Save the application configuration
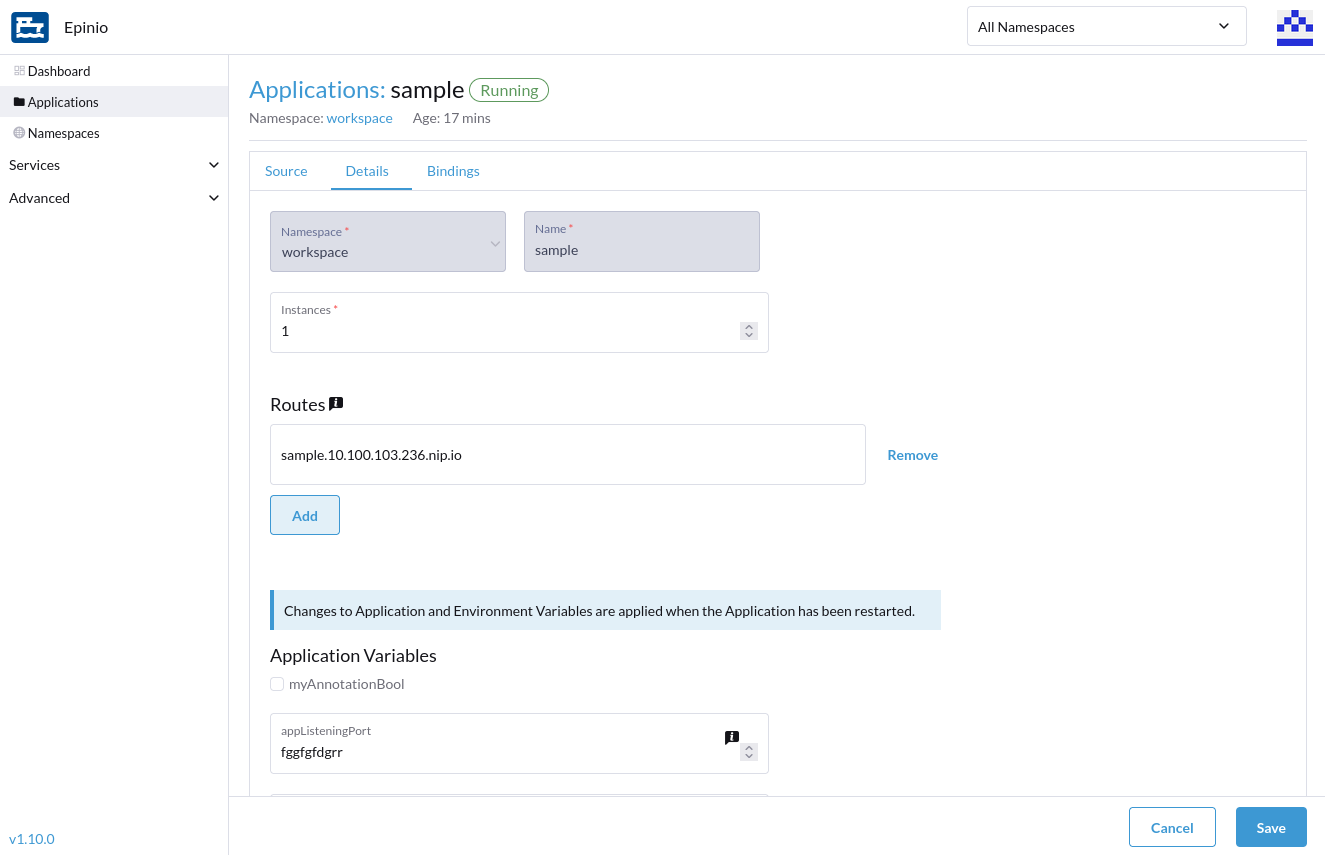 pyautogui.click(x=1270, y=827)
